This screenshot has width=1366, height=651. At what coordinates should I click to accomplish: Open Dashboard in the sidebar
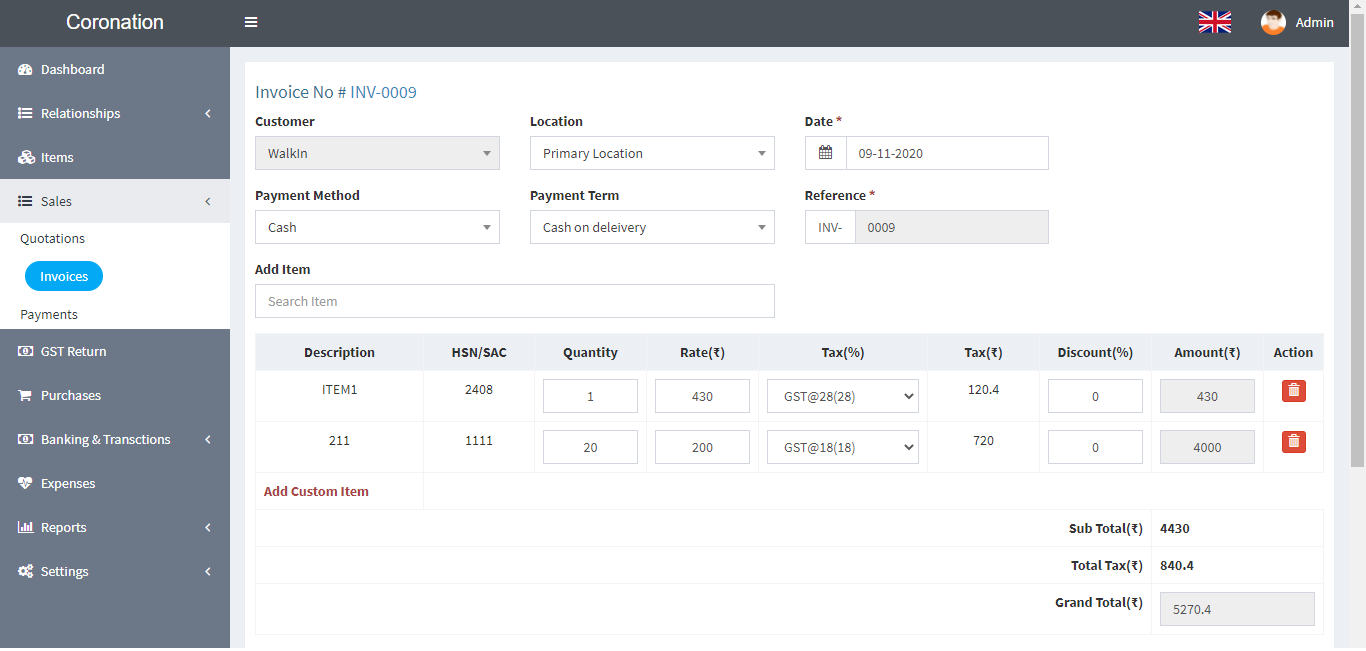pos(115,69)
